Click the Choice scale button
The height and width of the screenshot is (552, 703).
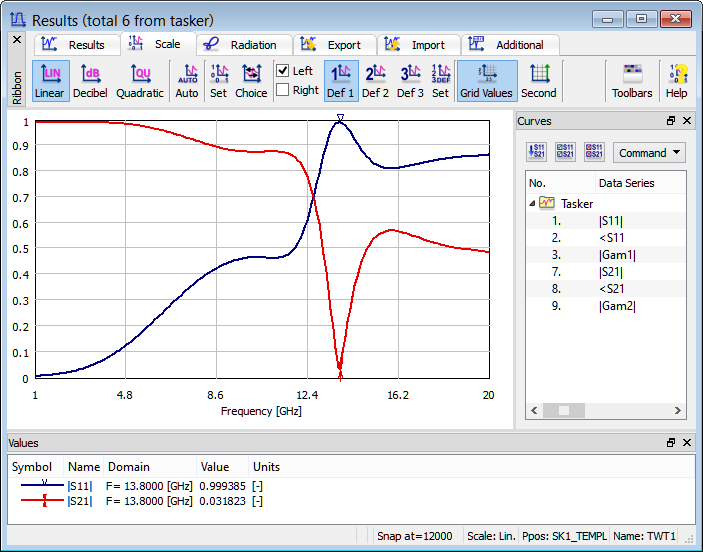pyautogui.click(x=251, y=73)
